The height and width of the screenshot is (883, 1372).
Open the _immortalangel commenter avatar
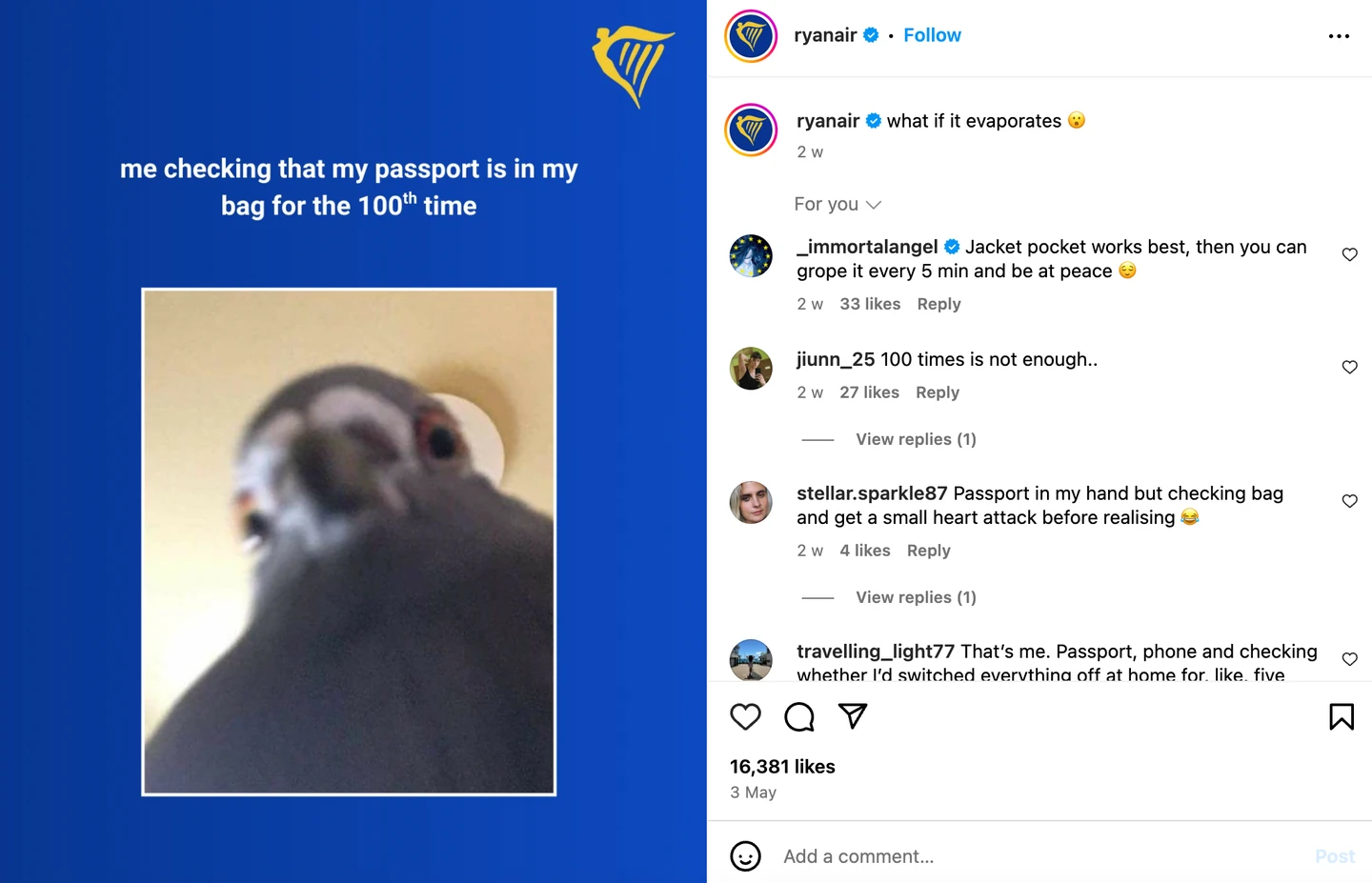pyautogui.click(x=751, y=255)
